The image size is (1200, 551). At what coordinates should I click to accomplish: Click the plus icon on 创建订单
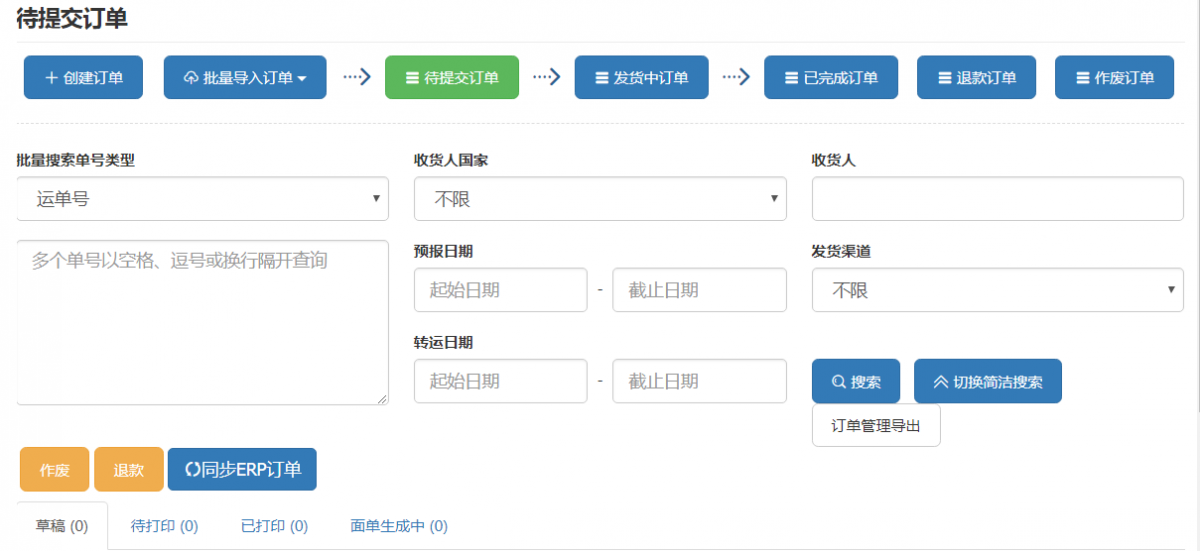click(x=51, y=78)
